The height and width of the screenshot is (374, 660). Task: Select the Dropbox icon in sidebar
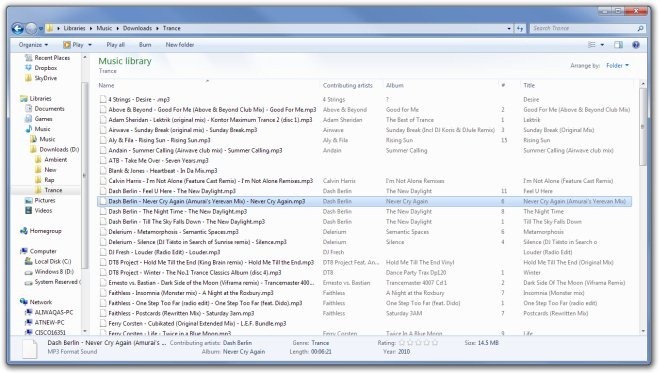tap(29, 68)
